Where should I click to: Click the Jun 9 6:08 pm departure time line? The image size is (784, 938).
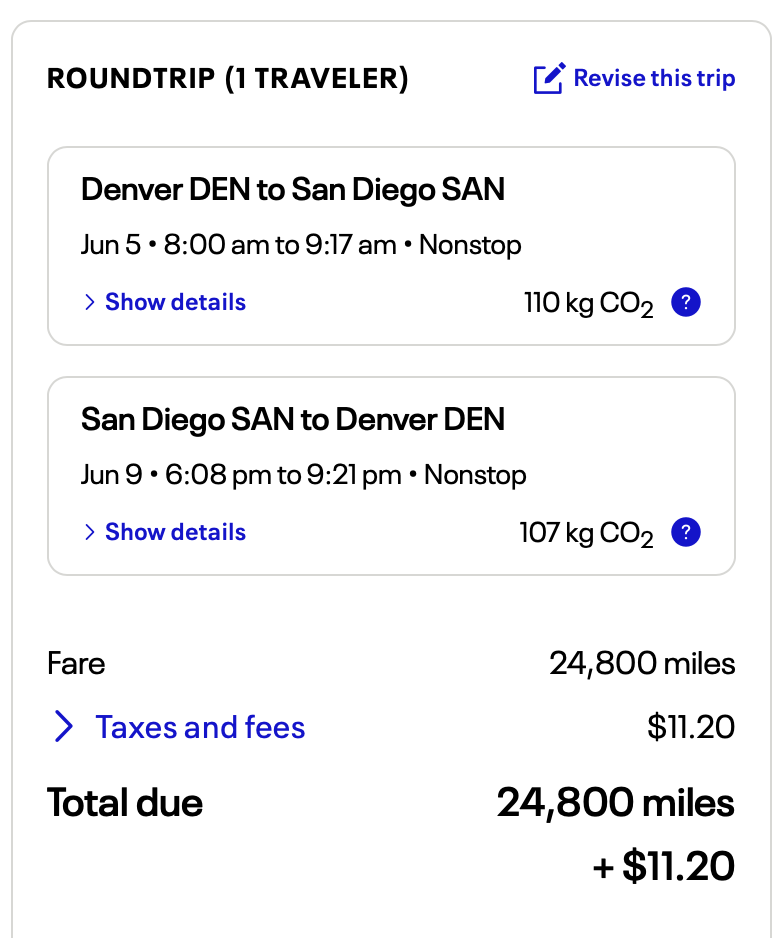click(x=303, y=475)
